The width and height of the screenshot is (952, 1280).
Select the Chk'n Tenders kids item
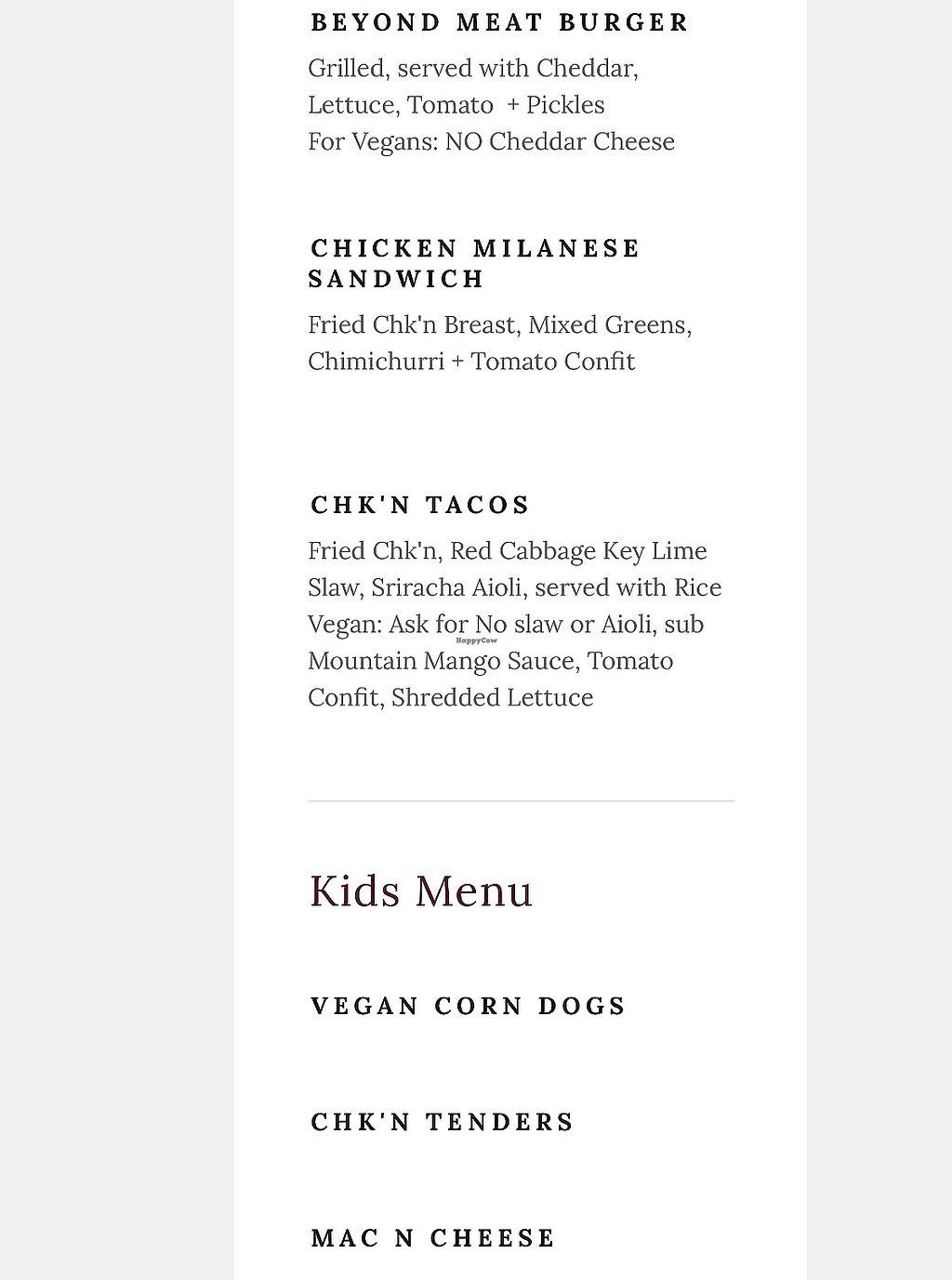[442, 1122]
